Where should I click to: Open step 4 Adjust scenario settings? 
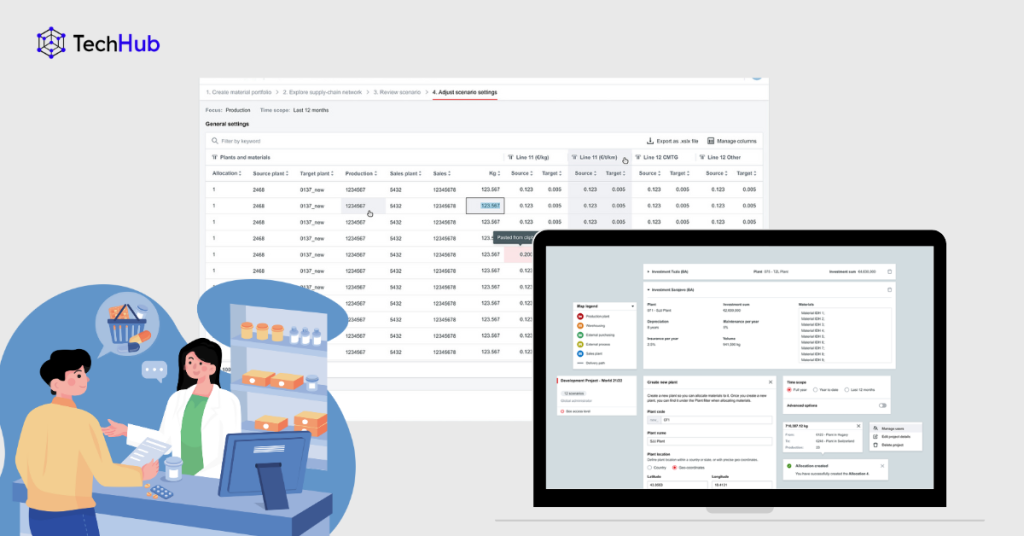tap(464, 93)
